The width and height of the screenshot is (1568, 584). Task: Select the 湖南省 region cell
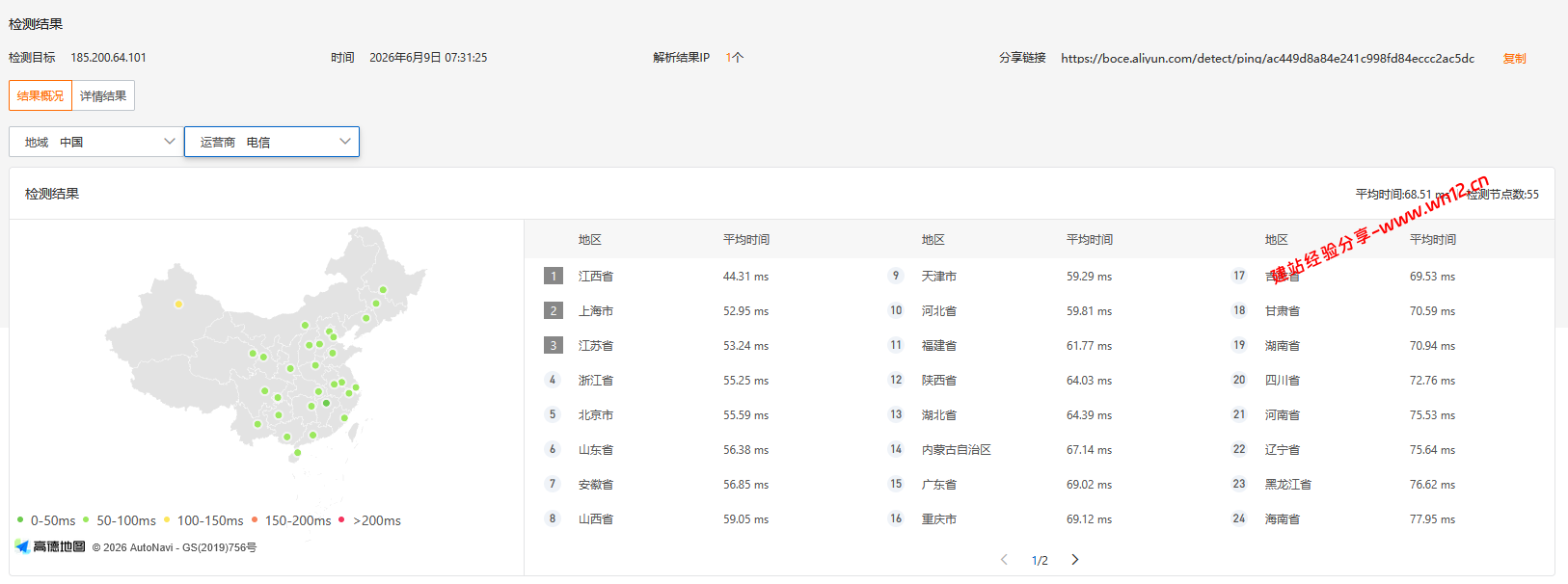click(x=1283, y=346)
